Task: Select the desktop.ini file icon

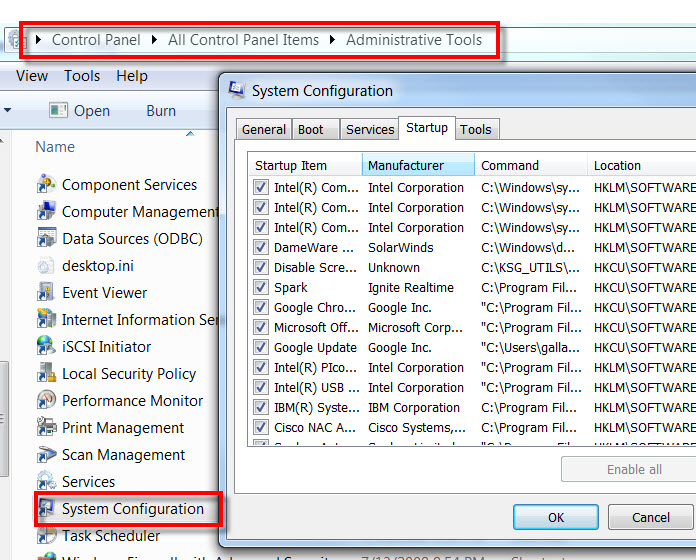Action: (46, 265)
